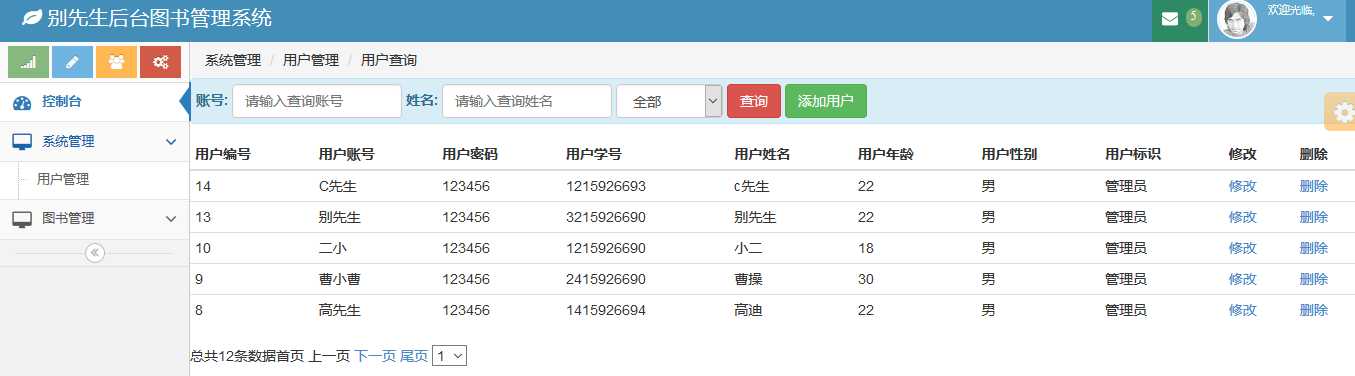1355x376 pixels.
Task: Click the 用户账号 column header
Action: click(346, 154)
